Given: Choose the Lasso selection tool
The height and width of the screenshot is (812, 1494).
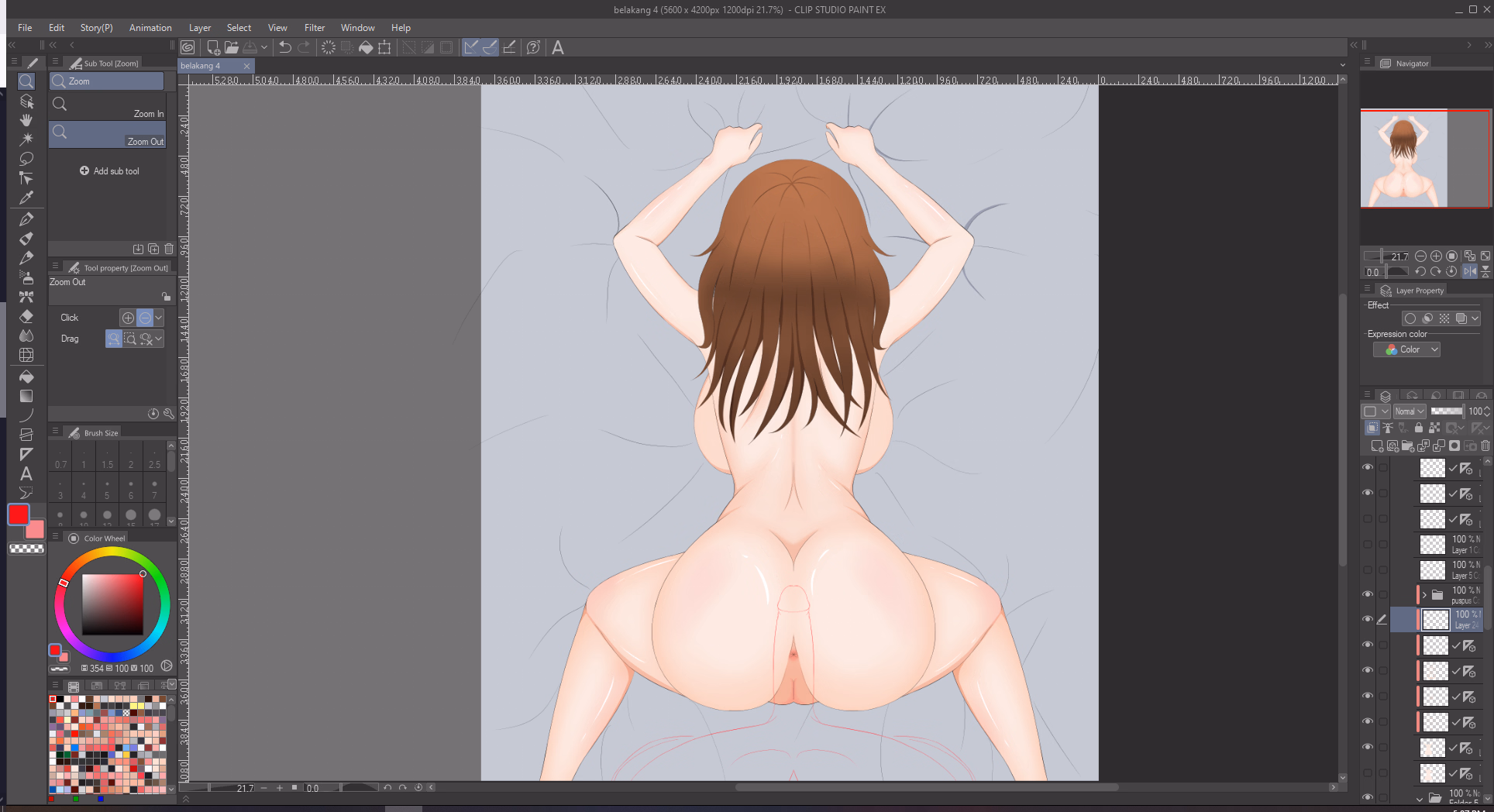Looking at the screenshot, I should tap(26, 159).
